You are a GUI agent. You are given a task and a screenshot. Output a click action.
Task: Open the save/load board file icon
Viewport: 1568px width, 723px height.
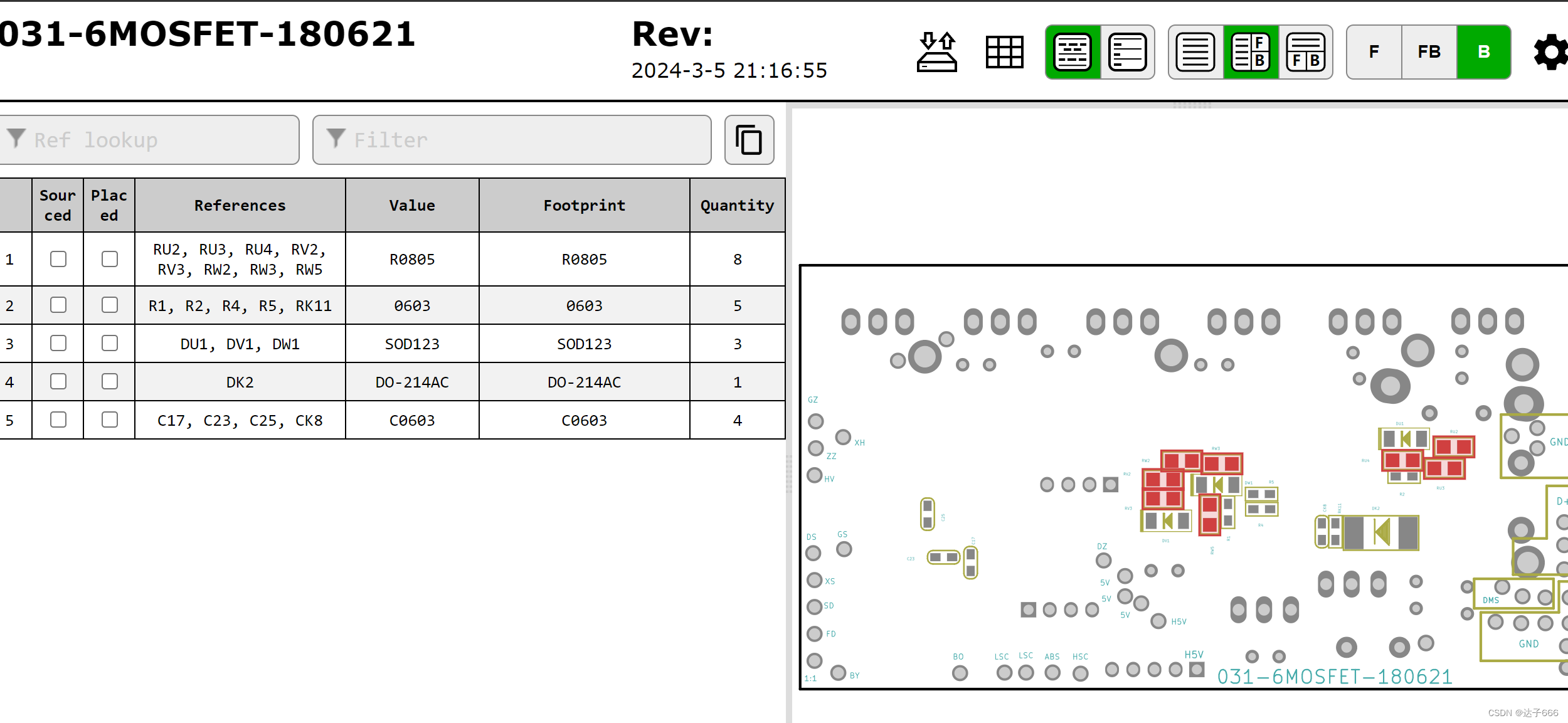click(937, 52)
